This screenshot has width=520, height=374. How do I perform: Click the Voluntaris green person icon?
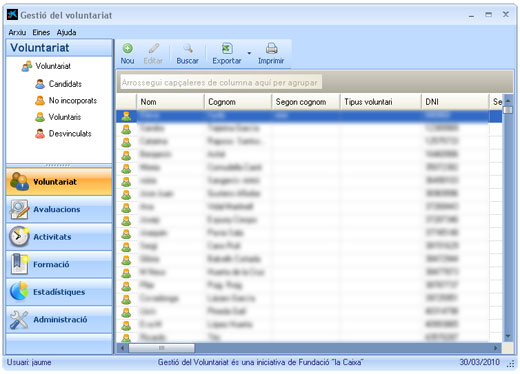pyautogui.click(x=40, y=117)
